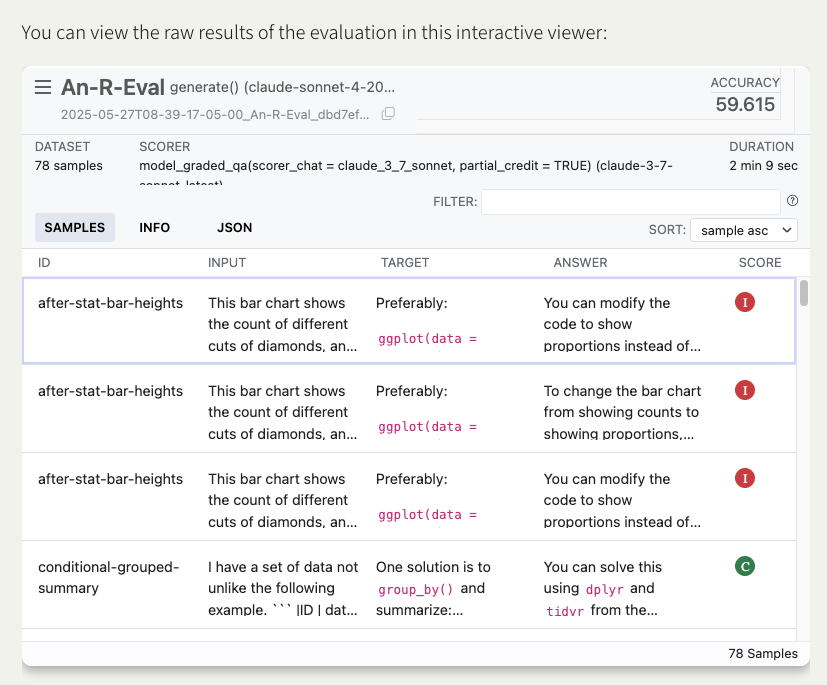Viewport: 827px width, 685px height.
Task: Focus the FILTER text field
Action: point(630,202)
